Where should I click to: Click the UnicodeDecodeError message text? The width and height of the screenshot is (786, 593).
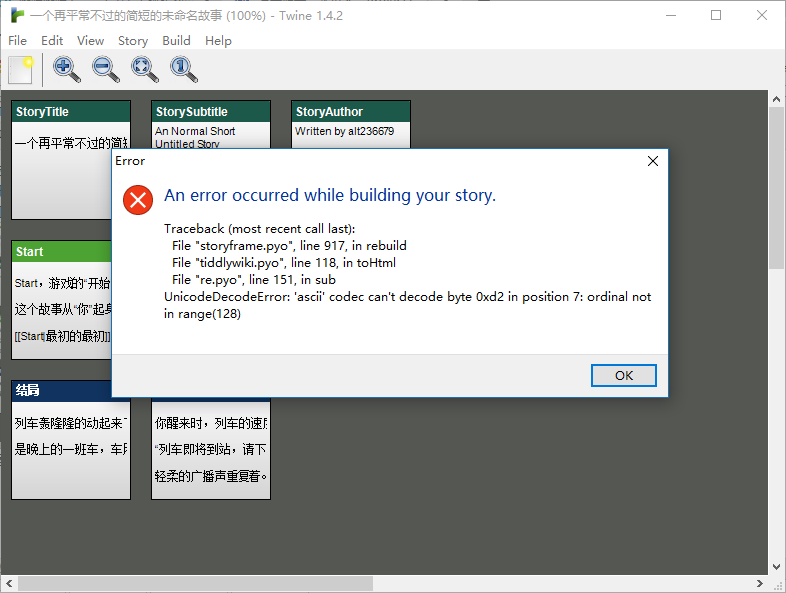[x=407, y=305]
